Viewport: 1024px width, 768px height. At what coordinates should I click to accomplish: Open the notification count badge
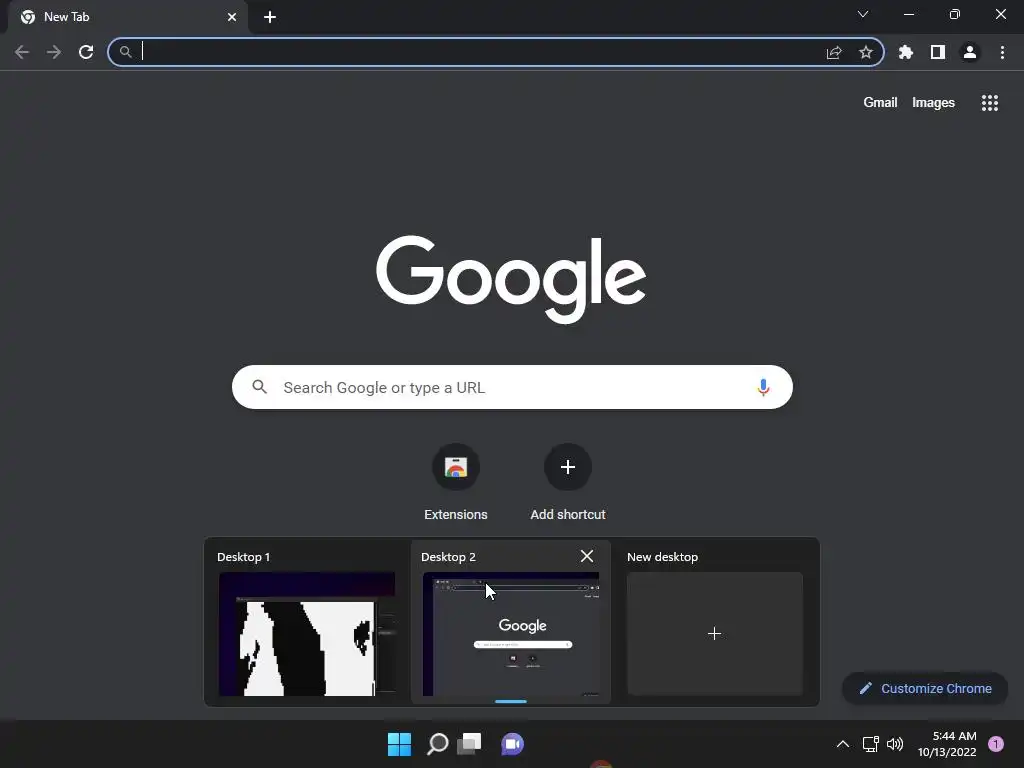(996, 744)
